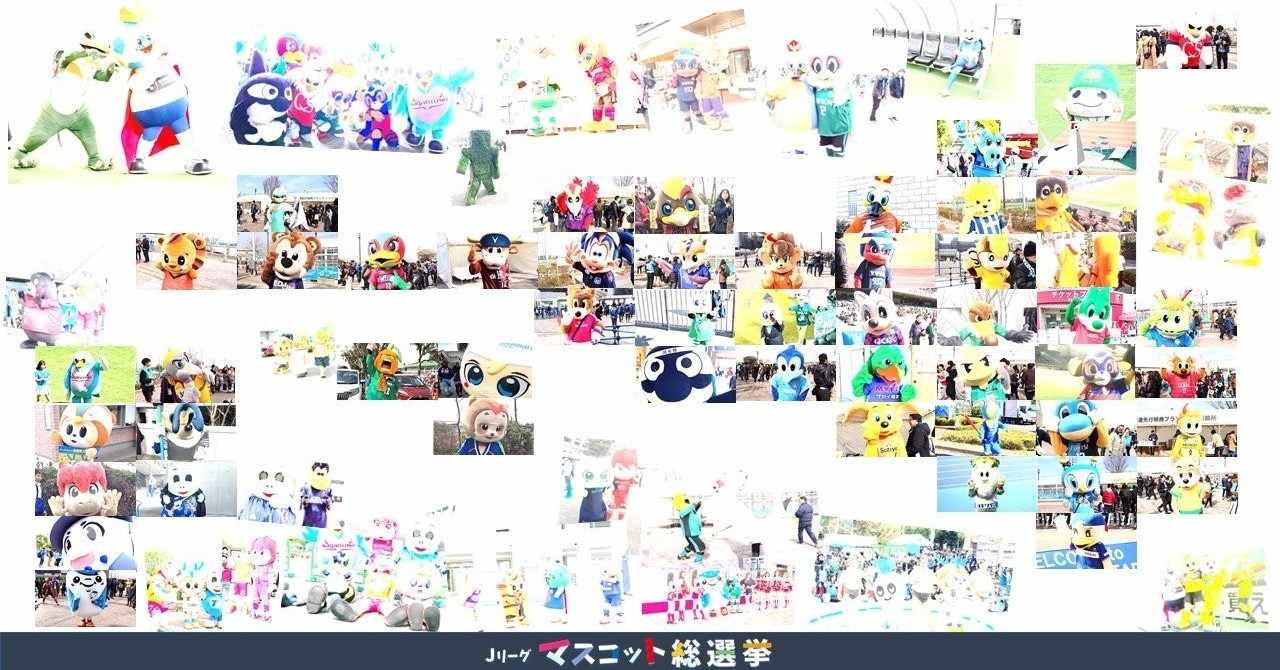Image resolution: width=1280 pixels, height=670 pixels.
Task: Click the Jリーグ text in bottom banner
Action: pyautogui.click(x=508, y=655)
